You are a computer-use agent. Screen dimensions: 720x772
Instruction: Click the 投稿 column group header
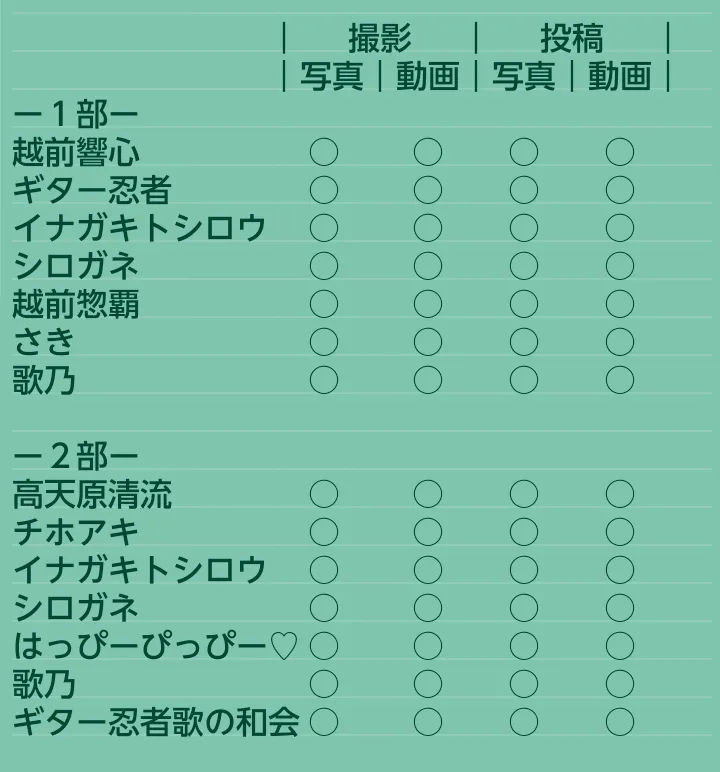[571, 39]
